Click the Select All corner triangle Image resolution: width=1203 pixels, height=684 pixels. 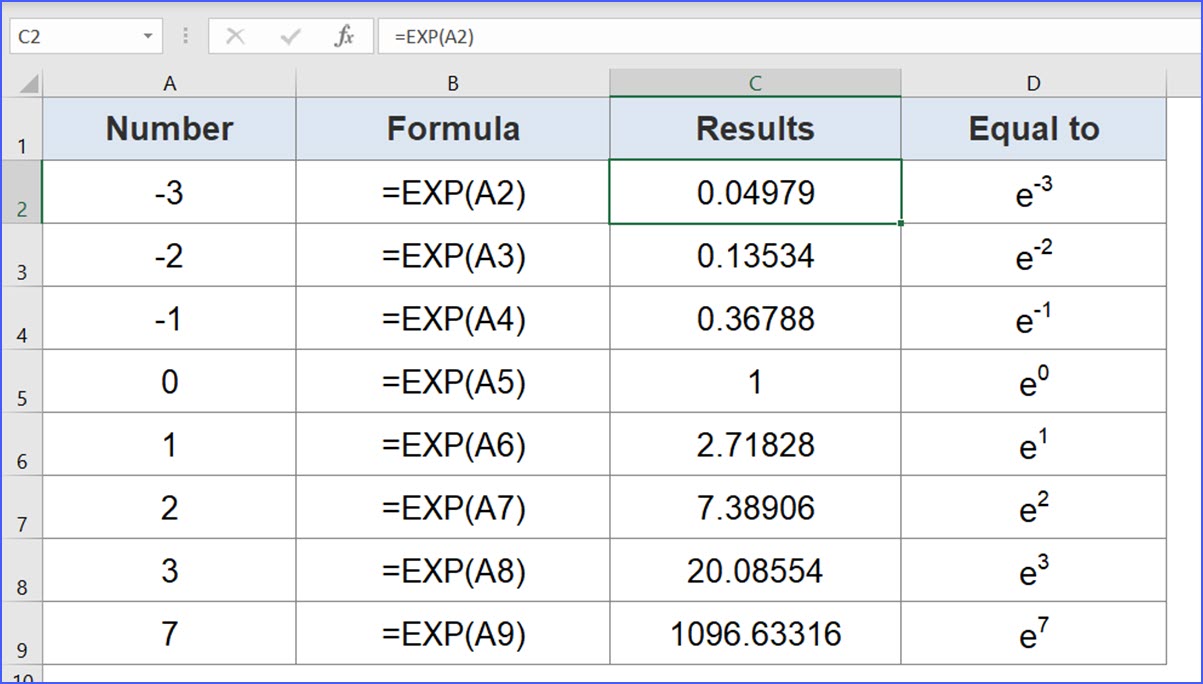[x=29, y=83]
